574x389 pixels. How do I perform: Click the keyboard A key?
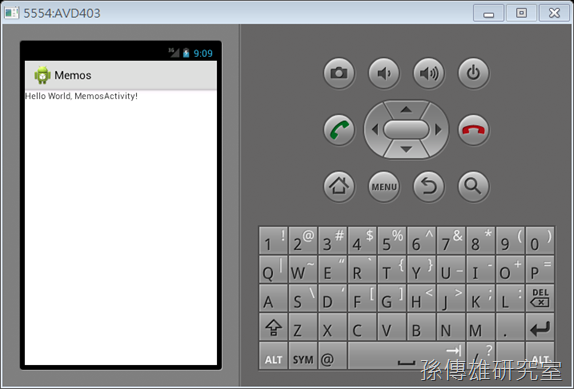point(273,298)
